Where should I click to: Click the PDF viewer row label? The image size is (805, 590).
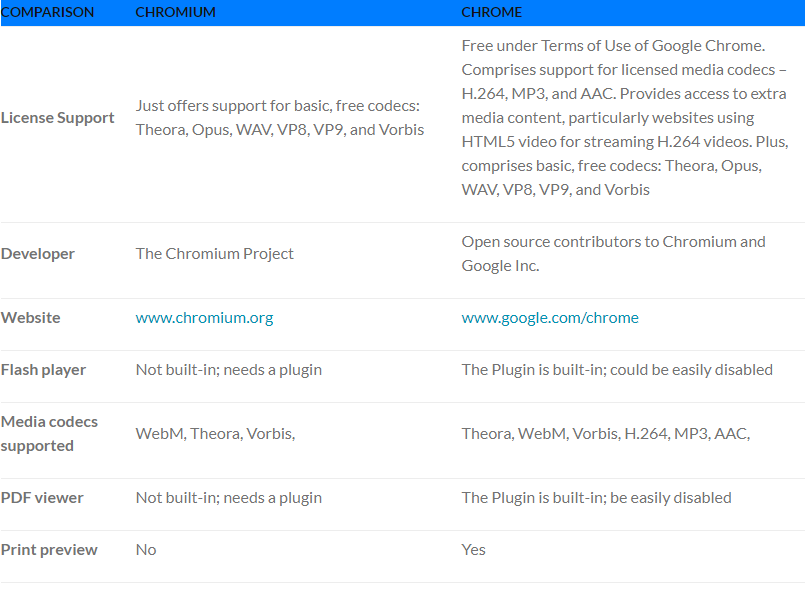42,498
